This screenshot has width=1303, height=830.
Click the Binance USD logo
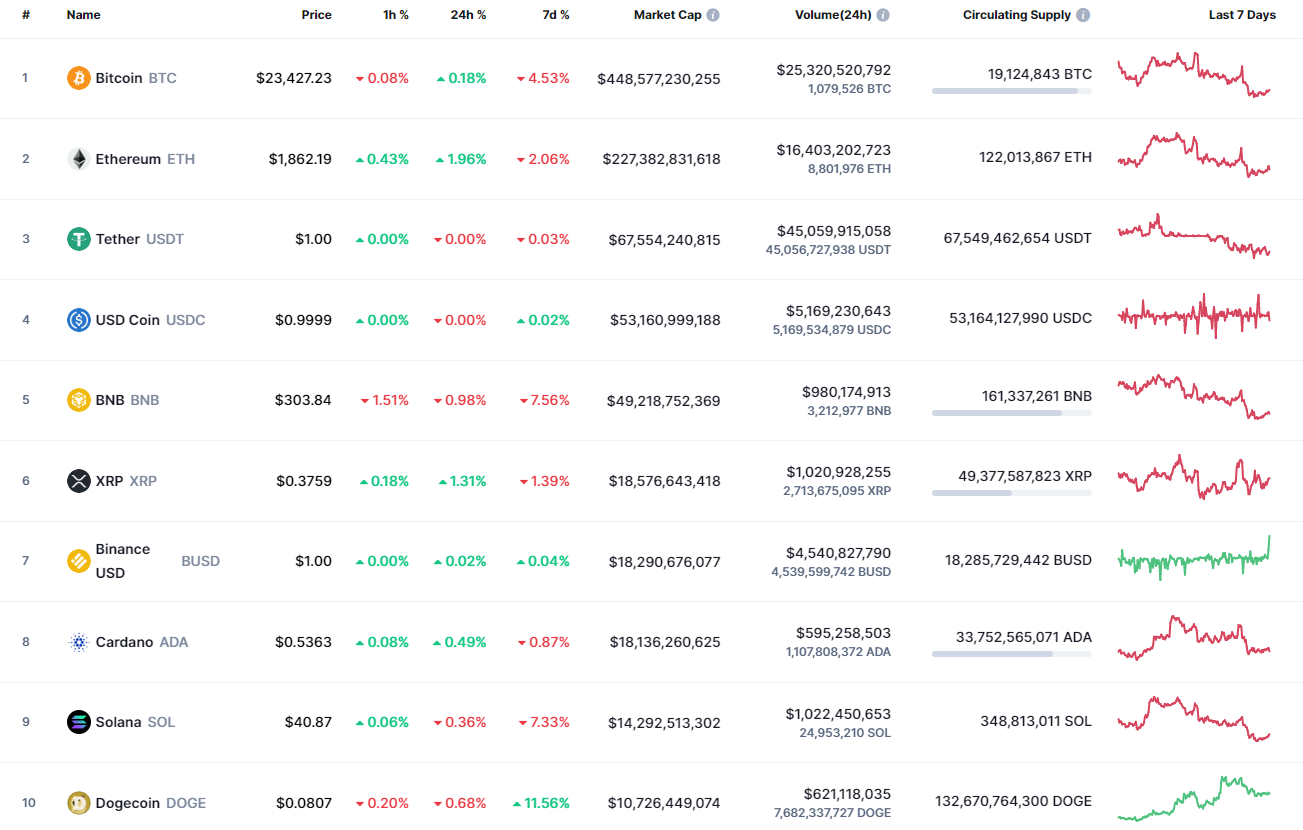tap(77, 560)
